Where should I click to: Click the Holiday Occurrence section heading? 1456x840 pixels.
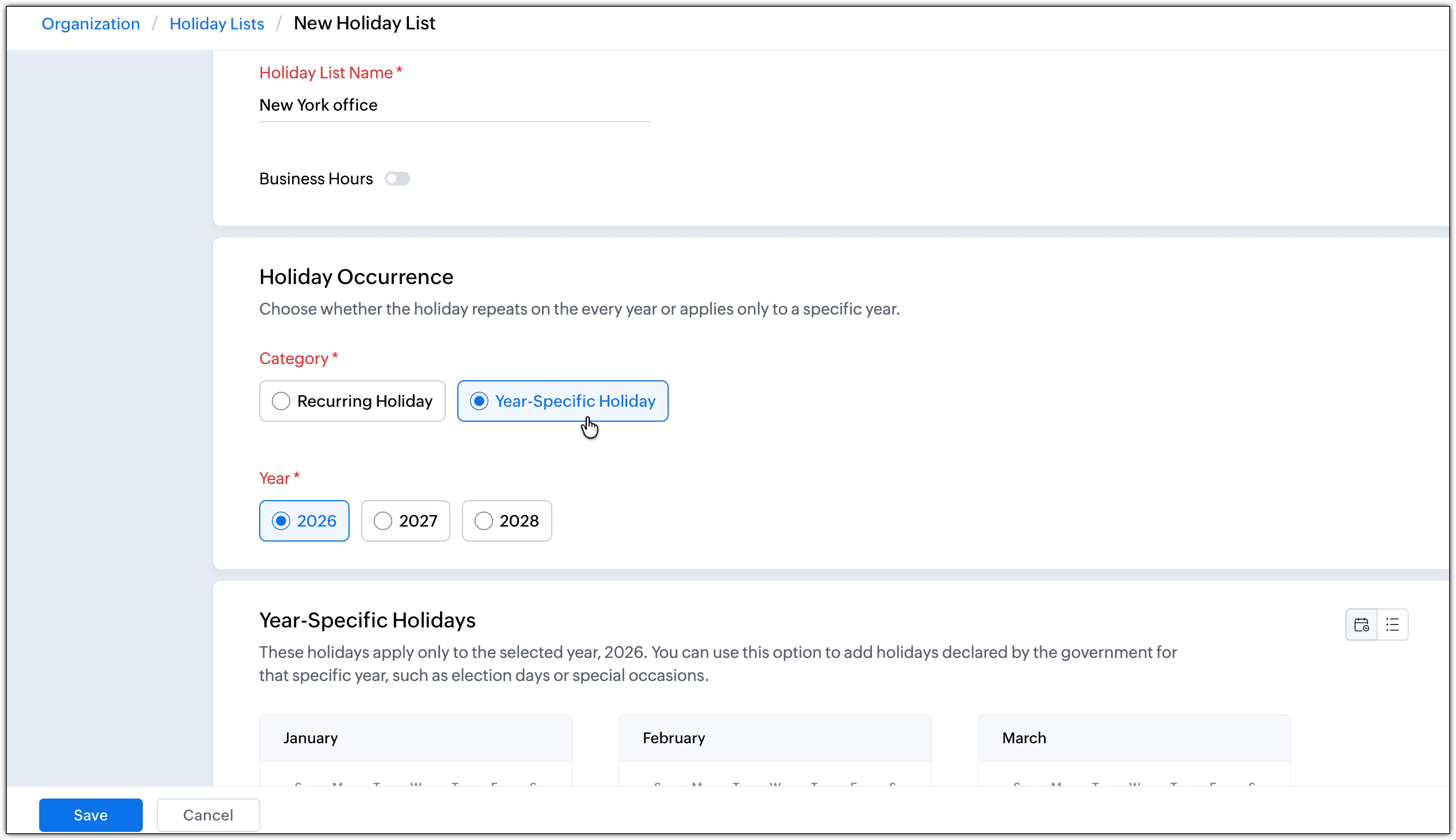point(356,277)
